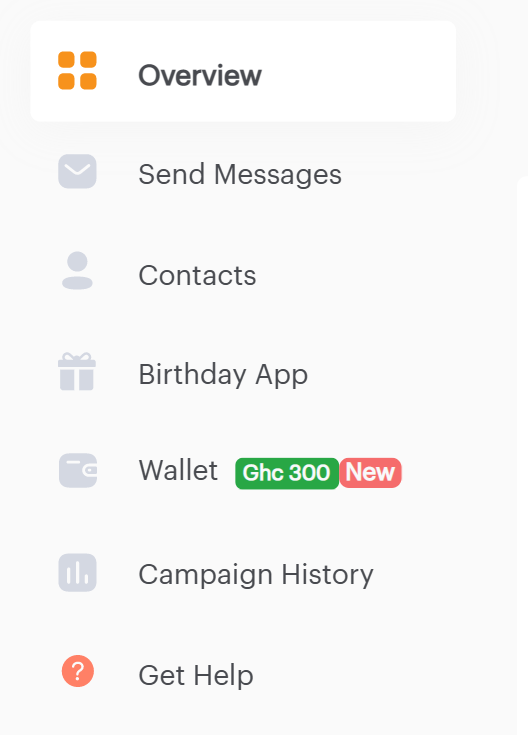
Task: Click the red New badge
Action: tap(370, 472)
